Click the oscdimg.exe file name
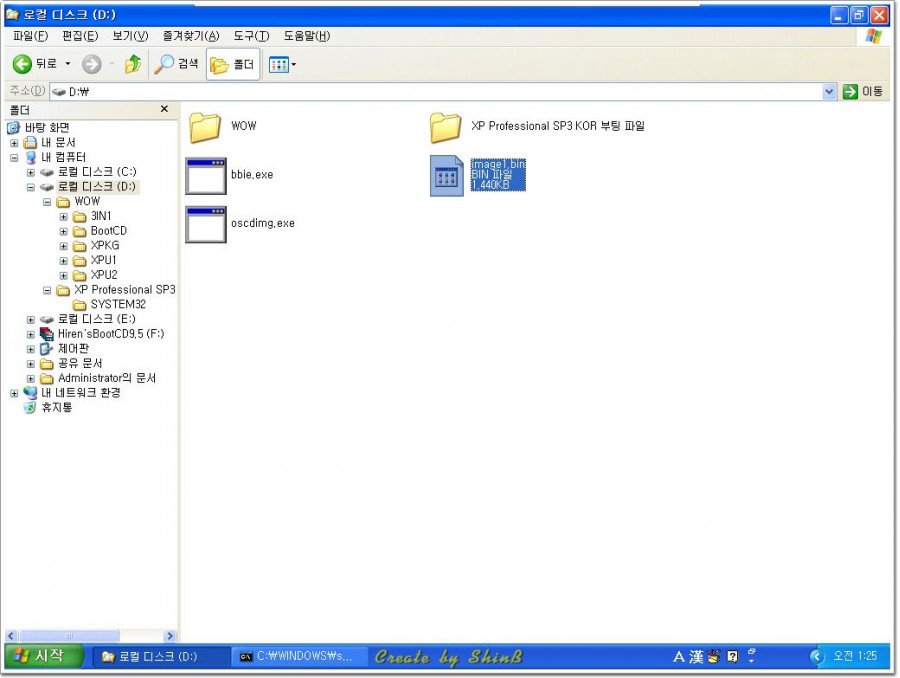900x678 pixels. click(263, 223)
